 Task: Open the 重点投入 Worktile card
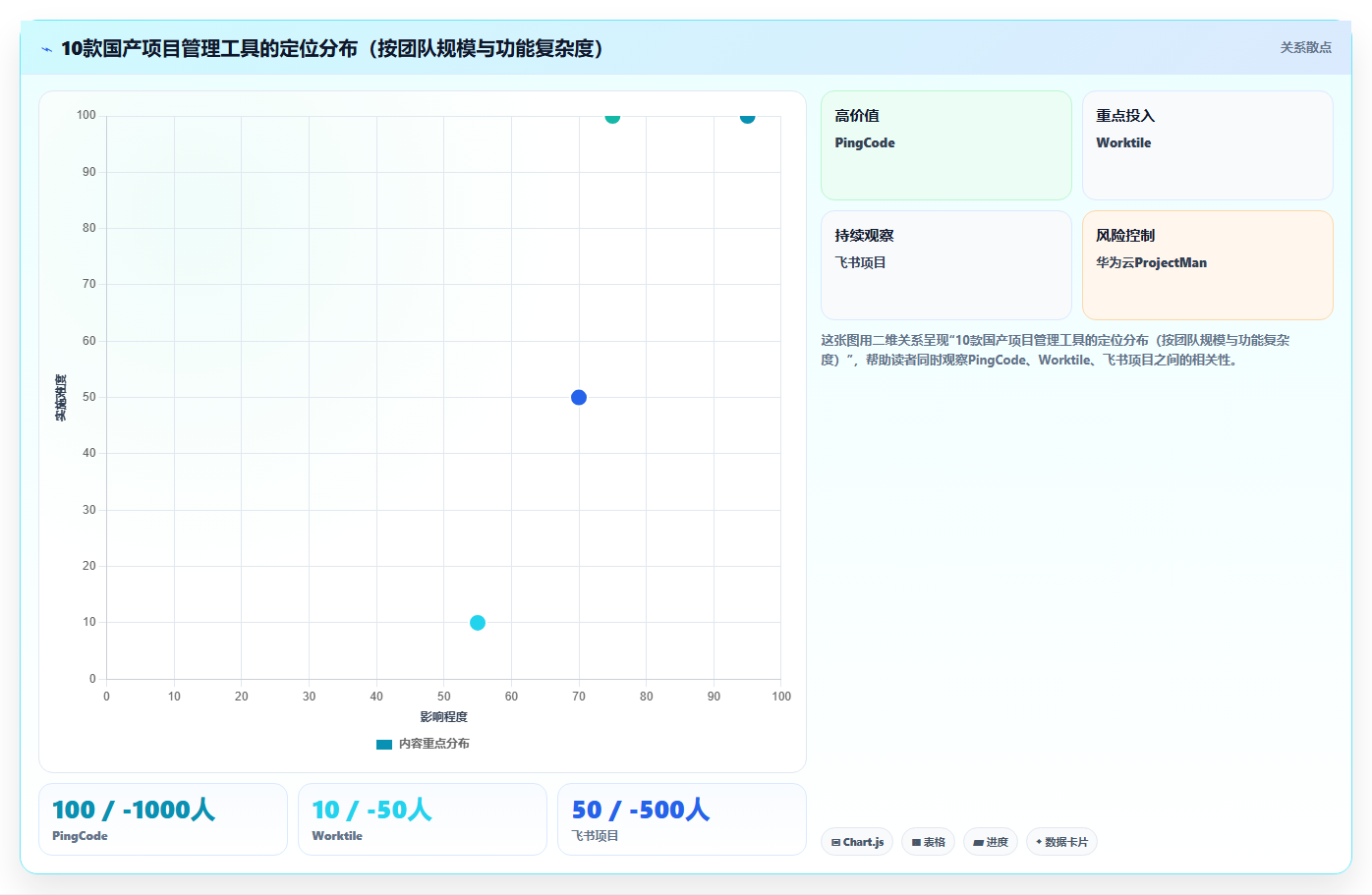point(1208,145)
